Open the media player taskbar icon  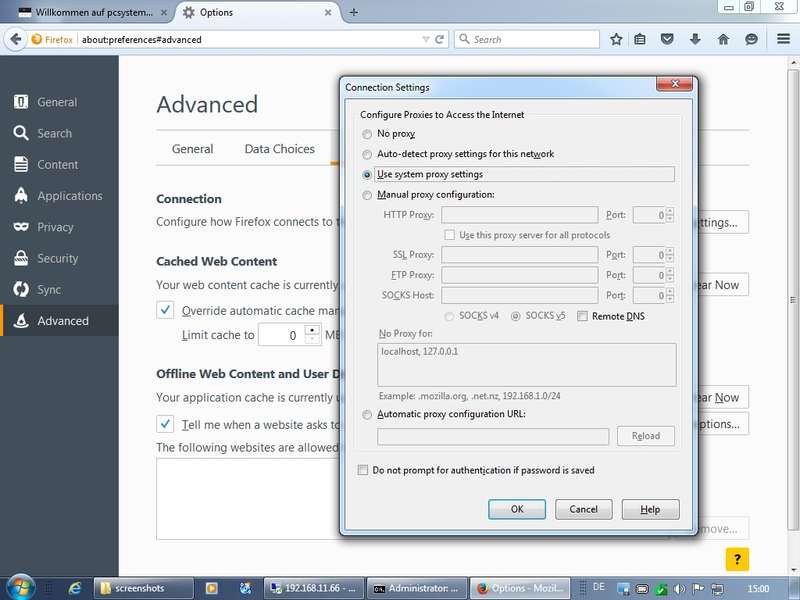211,588
